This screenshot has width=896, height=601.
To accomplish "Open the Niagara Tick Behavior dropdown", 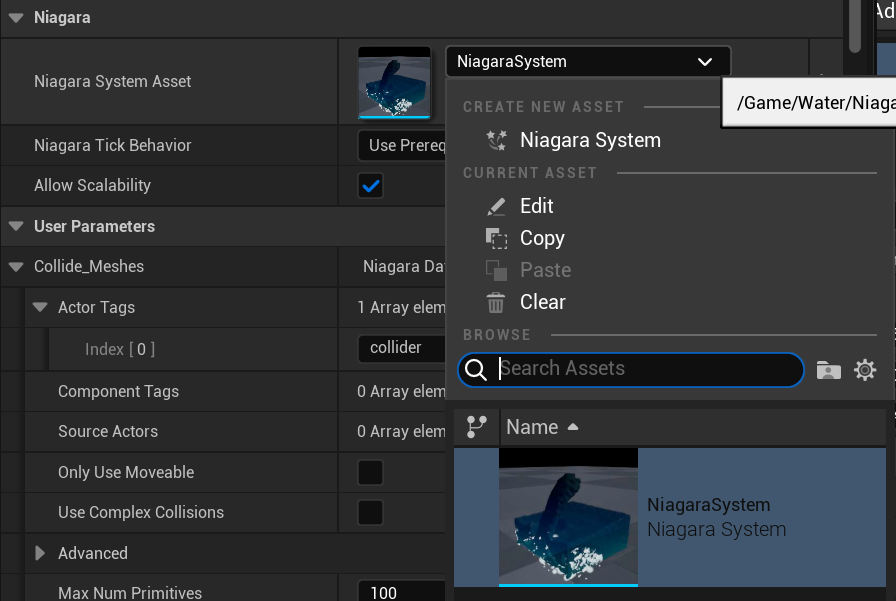I will point(402,145).
